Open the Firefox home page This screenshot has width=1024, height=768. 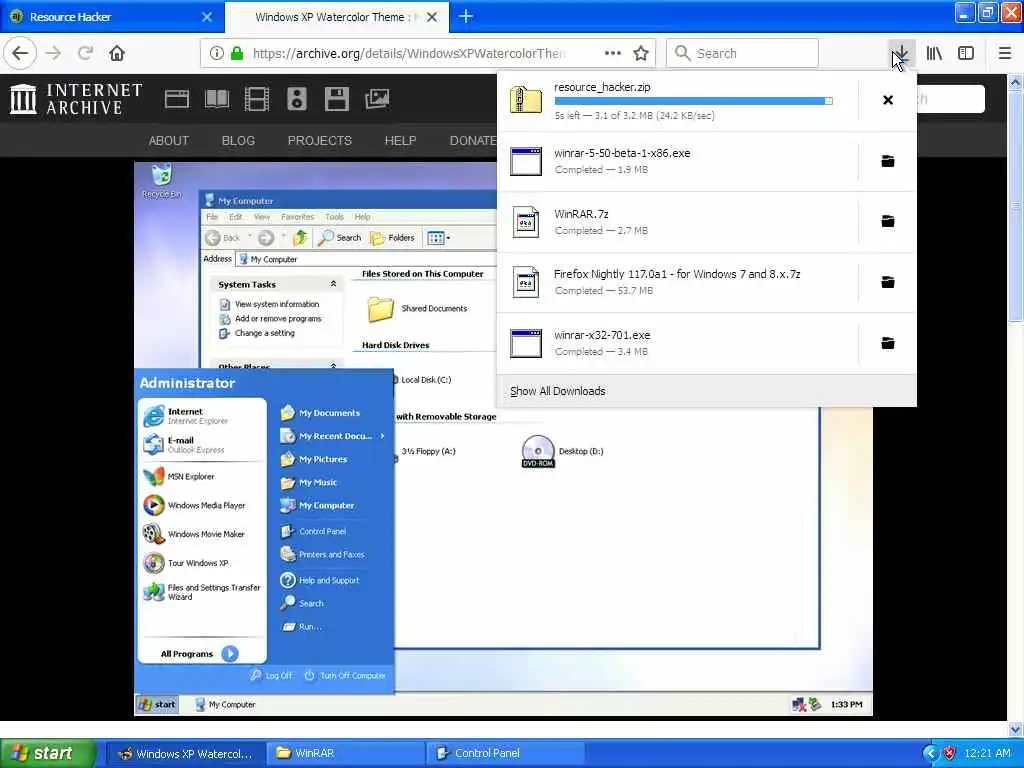click(117, 53)
